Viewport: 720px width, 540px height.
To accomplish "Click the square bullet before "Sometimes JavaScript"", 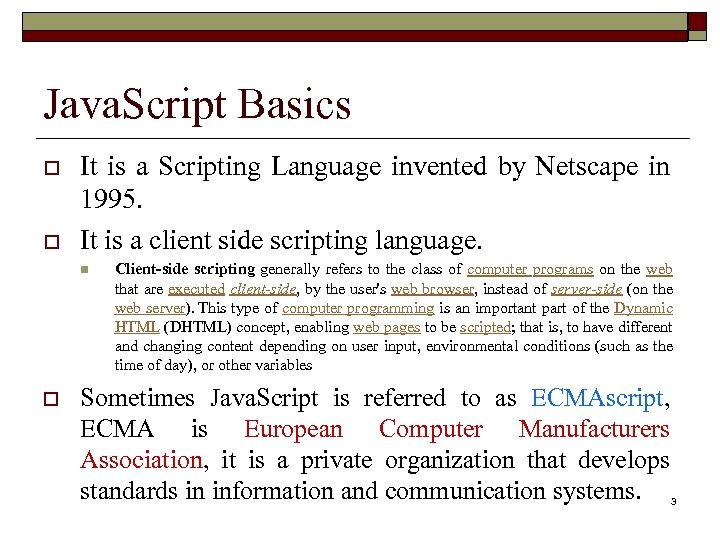I will click(51, 399).
